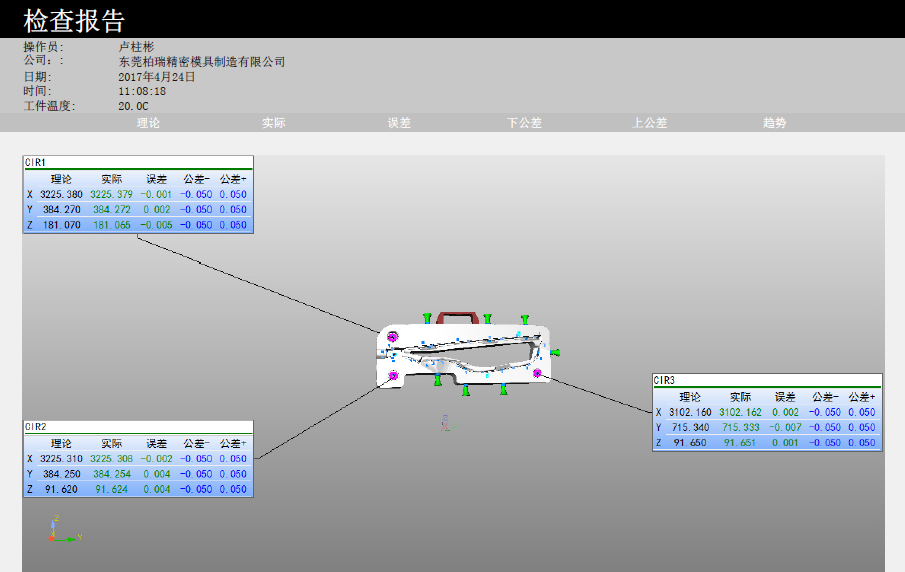Viewport: 905px width, 572px height.
Task: Select the 误差 column header in the gray bar
Action: (399, 123)
